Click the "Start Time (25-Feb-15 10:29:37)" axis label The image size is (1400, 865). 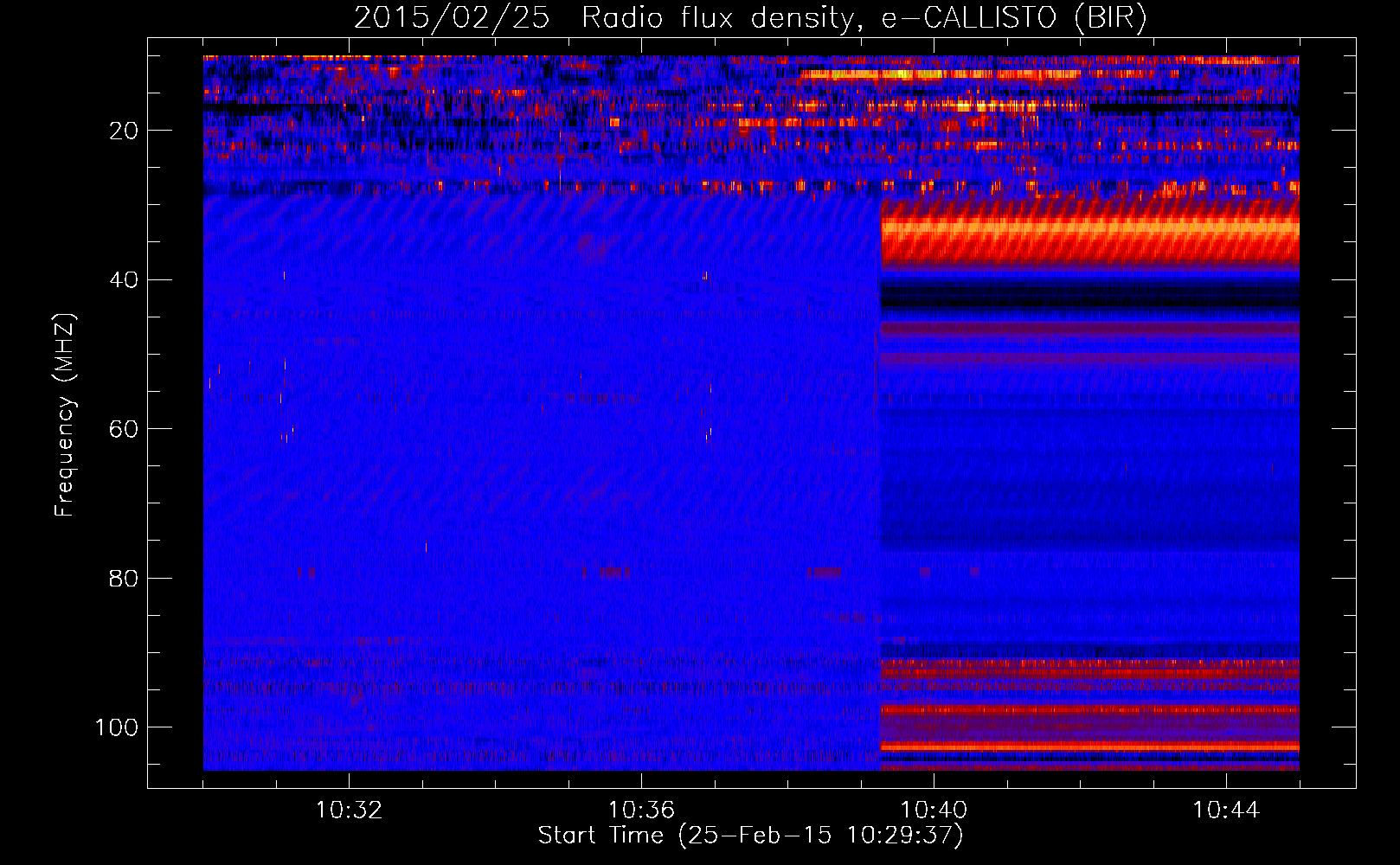[x=750, y=836]
